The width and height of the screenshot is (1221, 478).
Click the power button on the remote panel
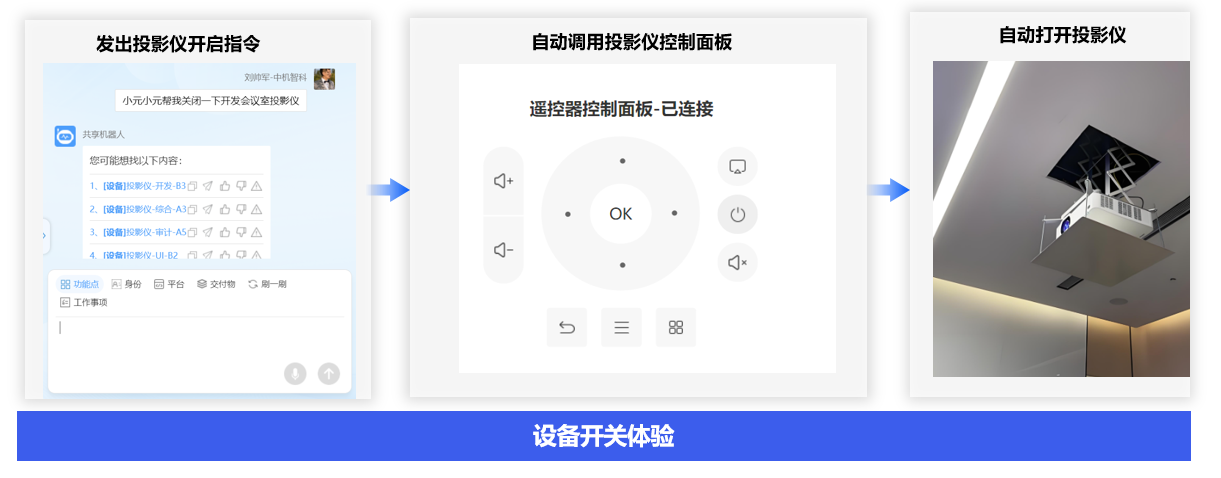pyautogui.click(x=737, y=214)
